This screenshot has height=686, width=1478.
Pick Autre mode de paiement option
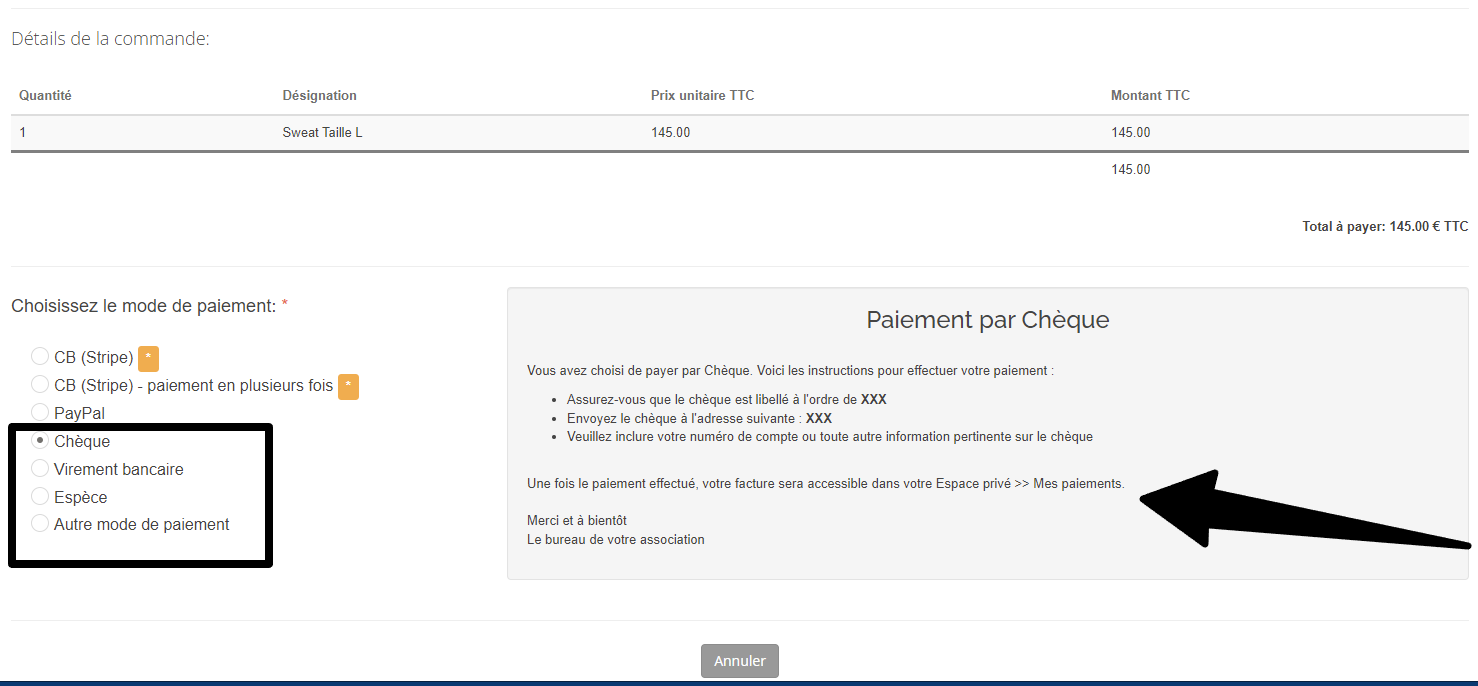[x=40, y=524]
